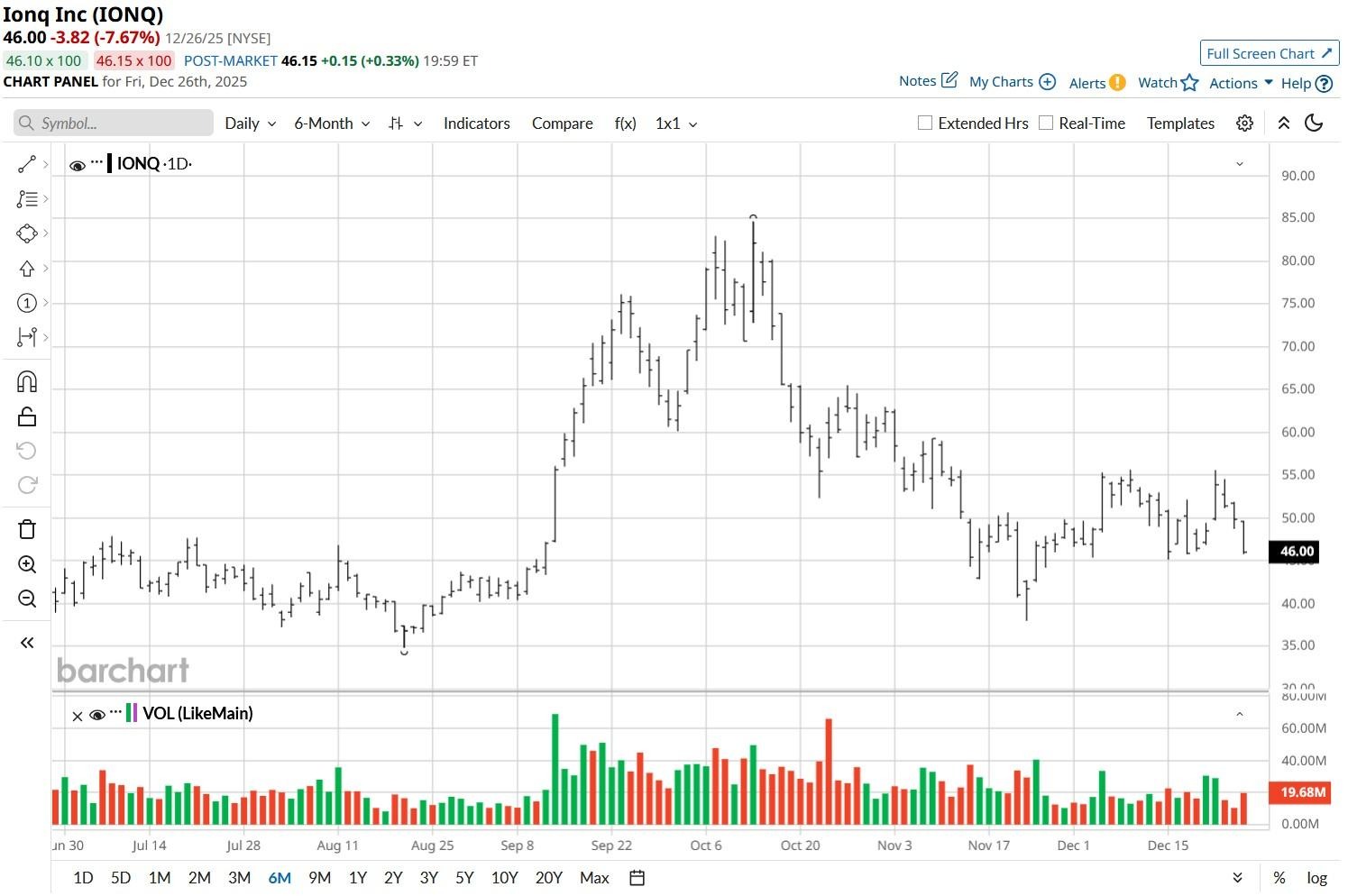Select the trend line drawing tool
The height and width of the screenshot is (896, 1348).
(27, 164)
